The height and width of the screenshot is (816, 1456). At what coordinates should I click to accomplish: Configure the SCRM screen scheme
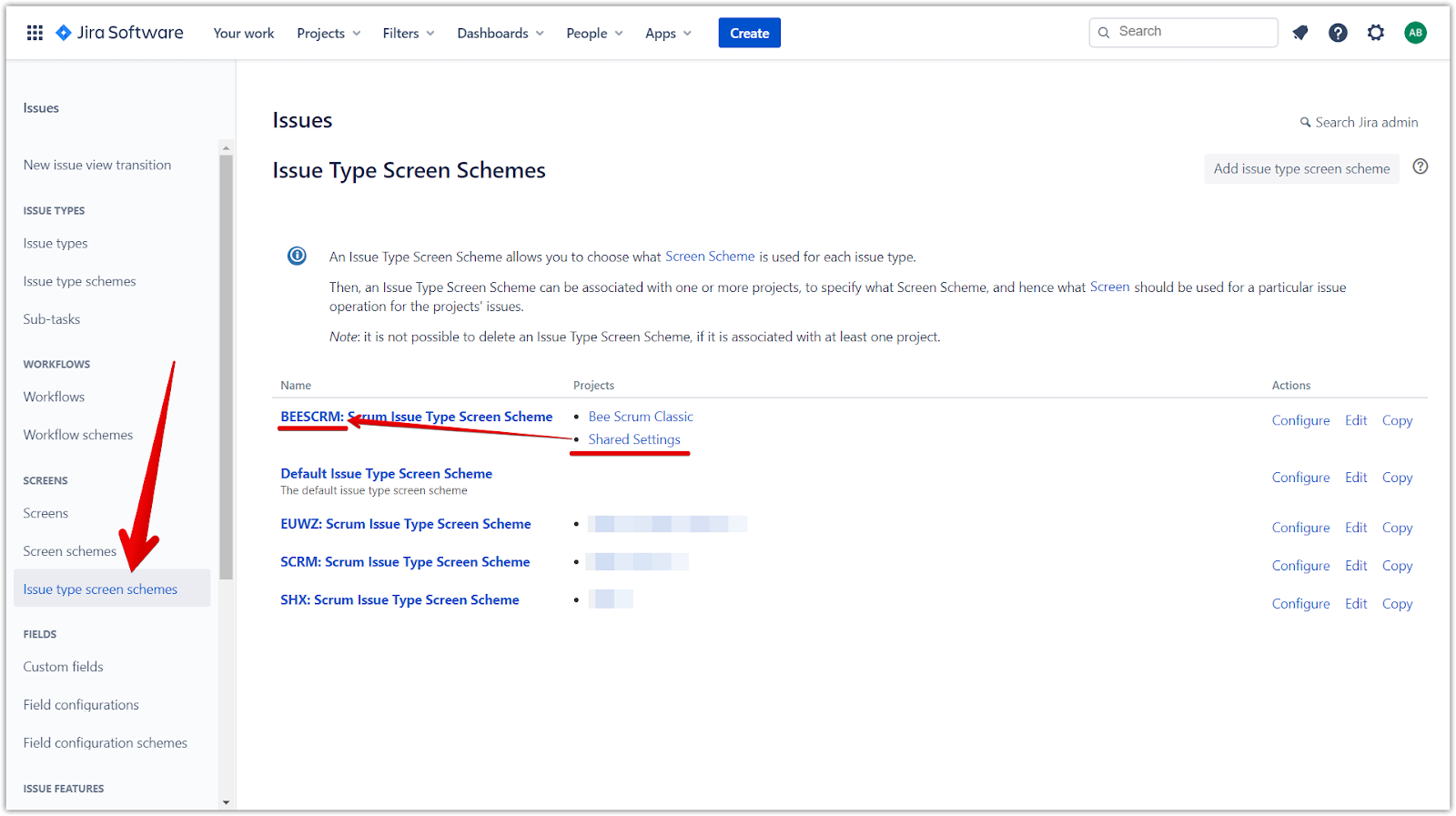1300,566
